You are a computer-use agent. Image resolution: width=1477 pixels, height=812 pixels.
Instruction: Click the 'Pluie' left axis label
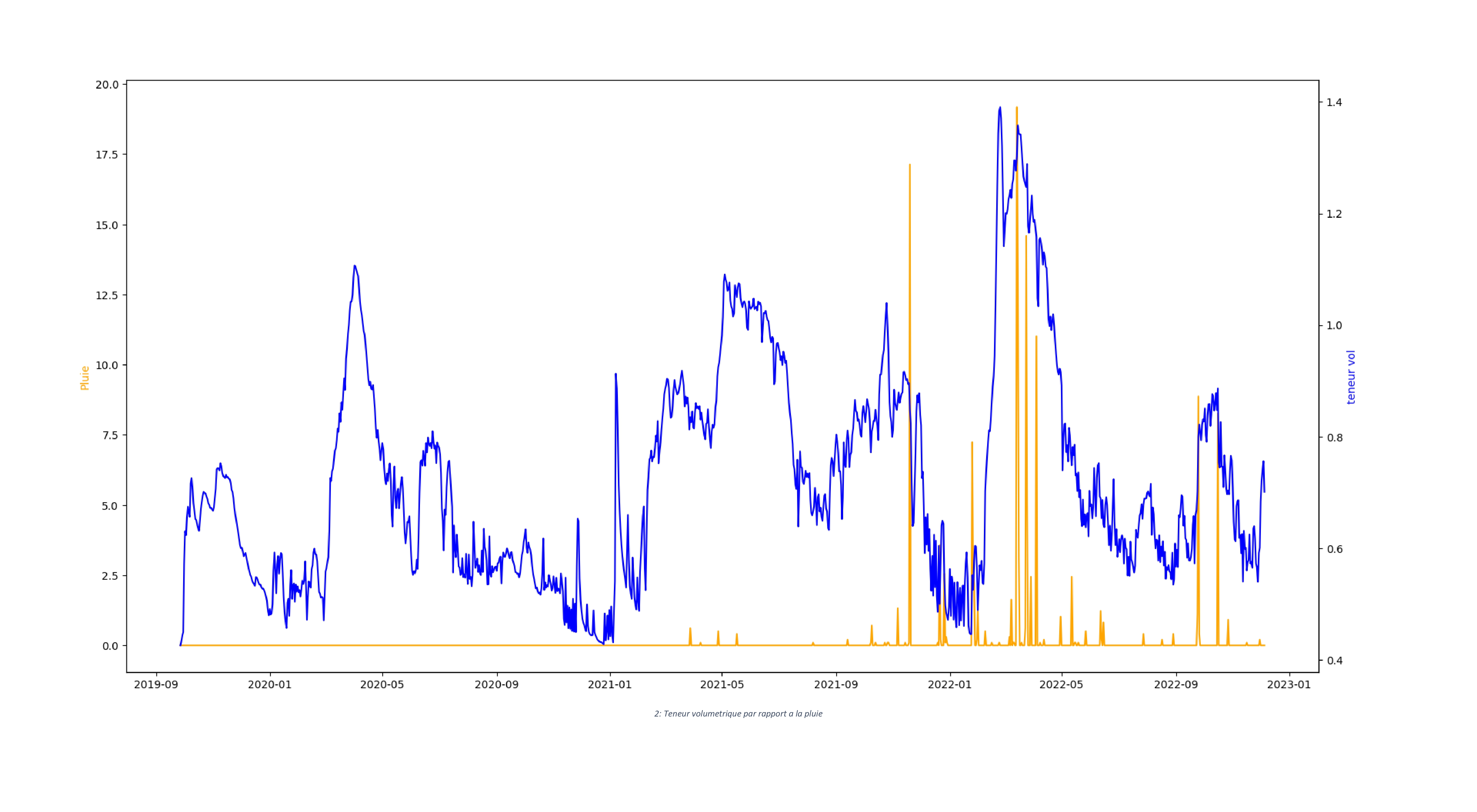tap(85, 378)
